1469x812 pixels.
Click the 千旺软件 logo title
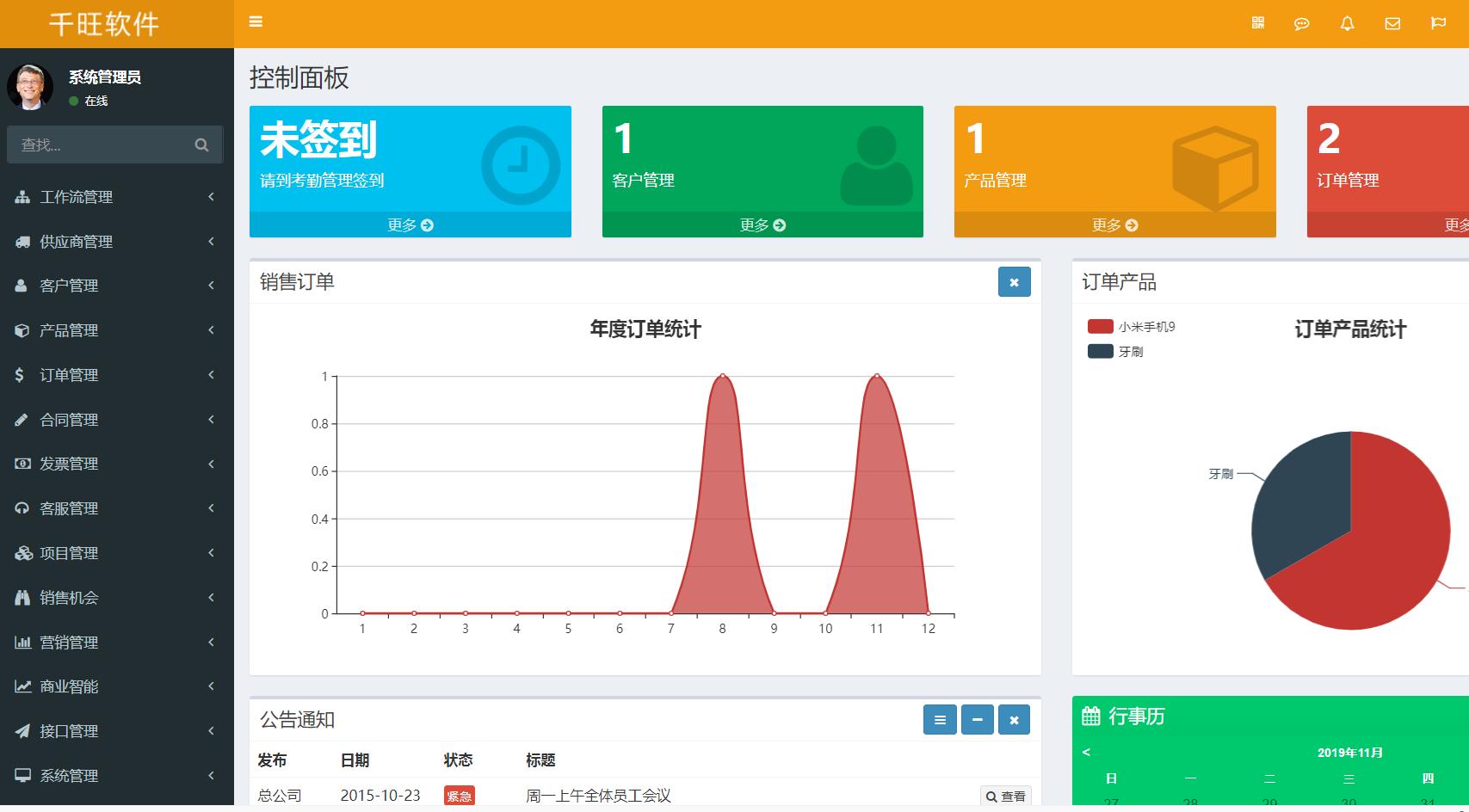(104, 24)
